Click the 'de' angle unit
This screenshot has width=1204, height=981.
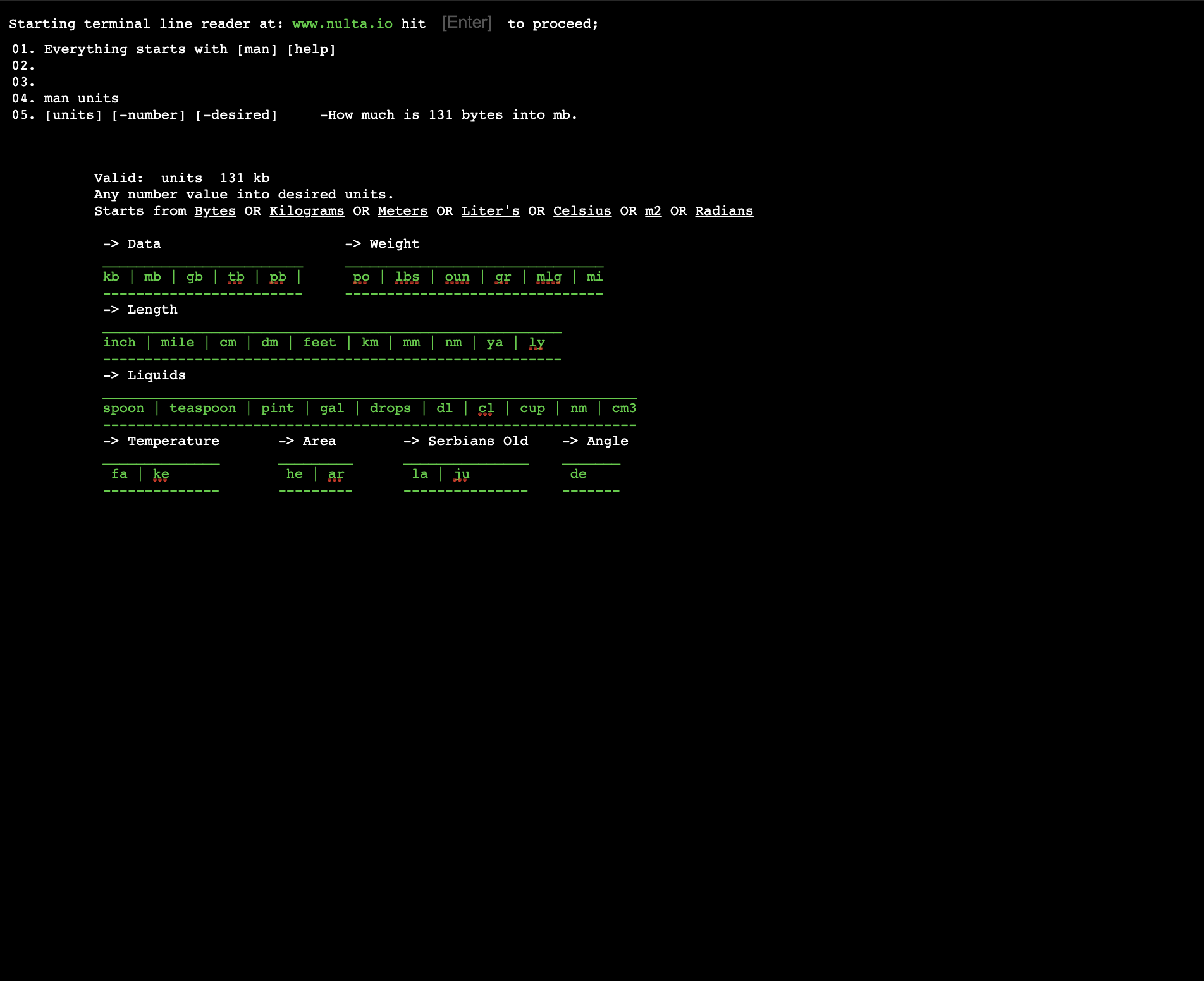point(579,474)
